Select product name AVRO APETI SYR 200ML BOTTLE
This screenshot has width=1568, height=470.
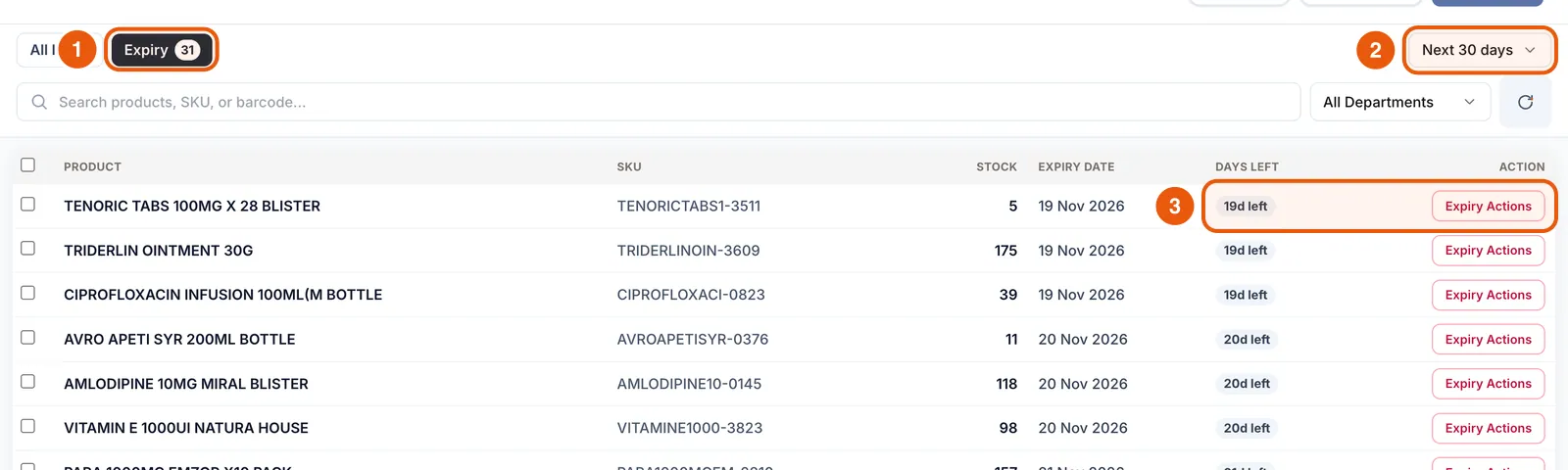[x=179, y=340]
